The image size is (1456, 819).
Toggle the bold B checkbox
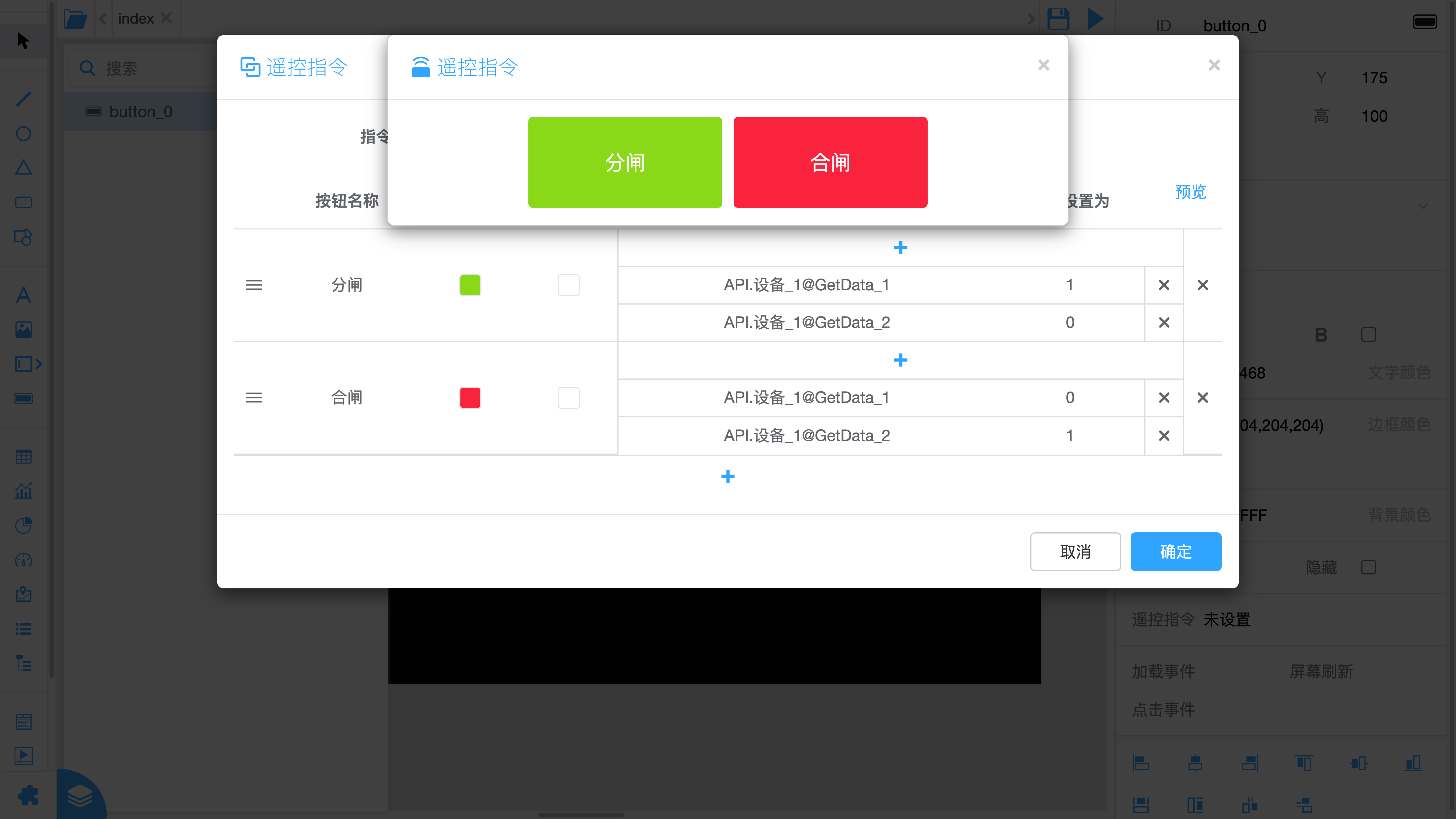coord(1368,335)
